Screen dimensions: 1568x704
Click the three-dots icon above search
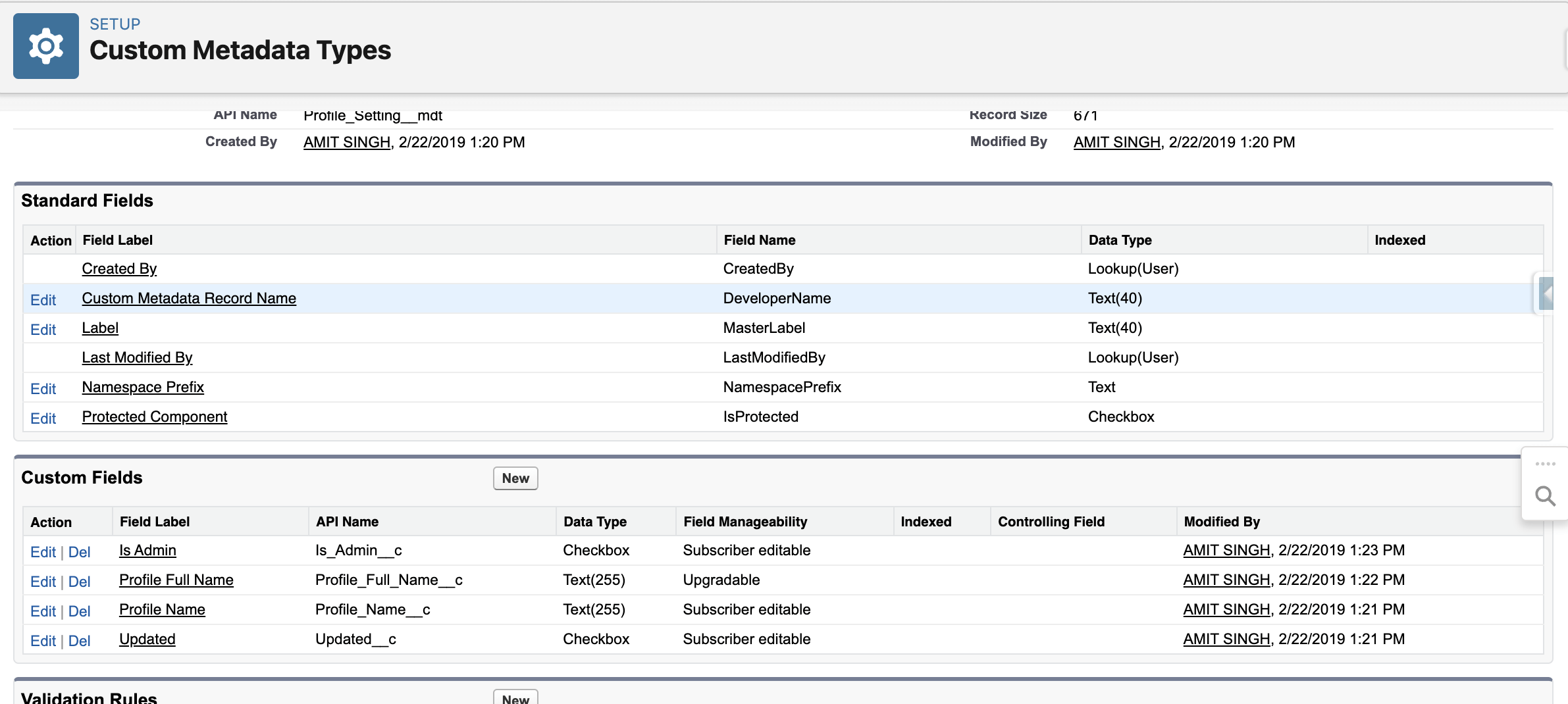(1545, 464)
